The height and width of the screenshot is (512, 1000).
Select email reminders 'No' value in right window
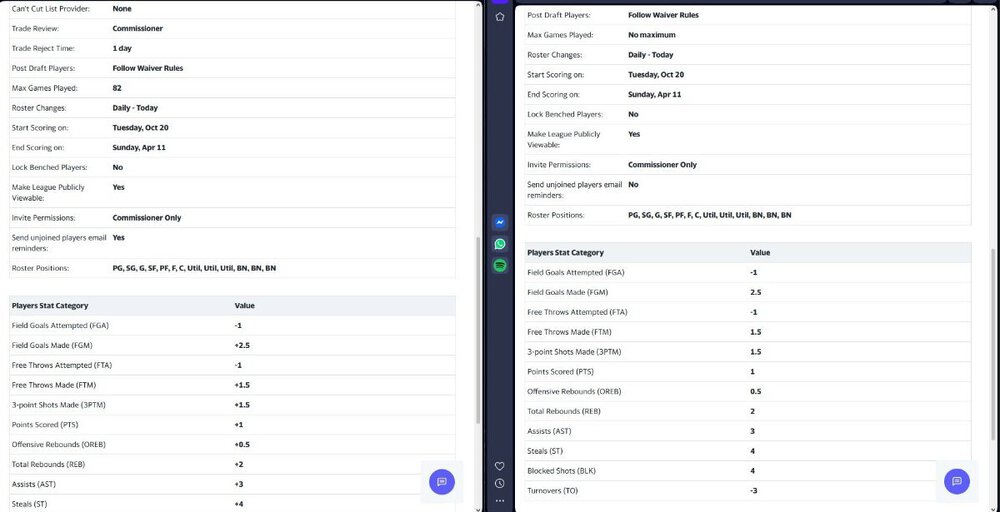(633, 184)
